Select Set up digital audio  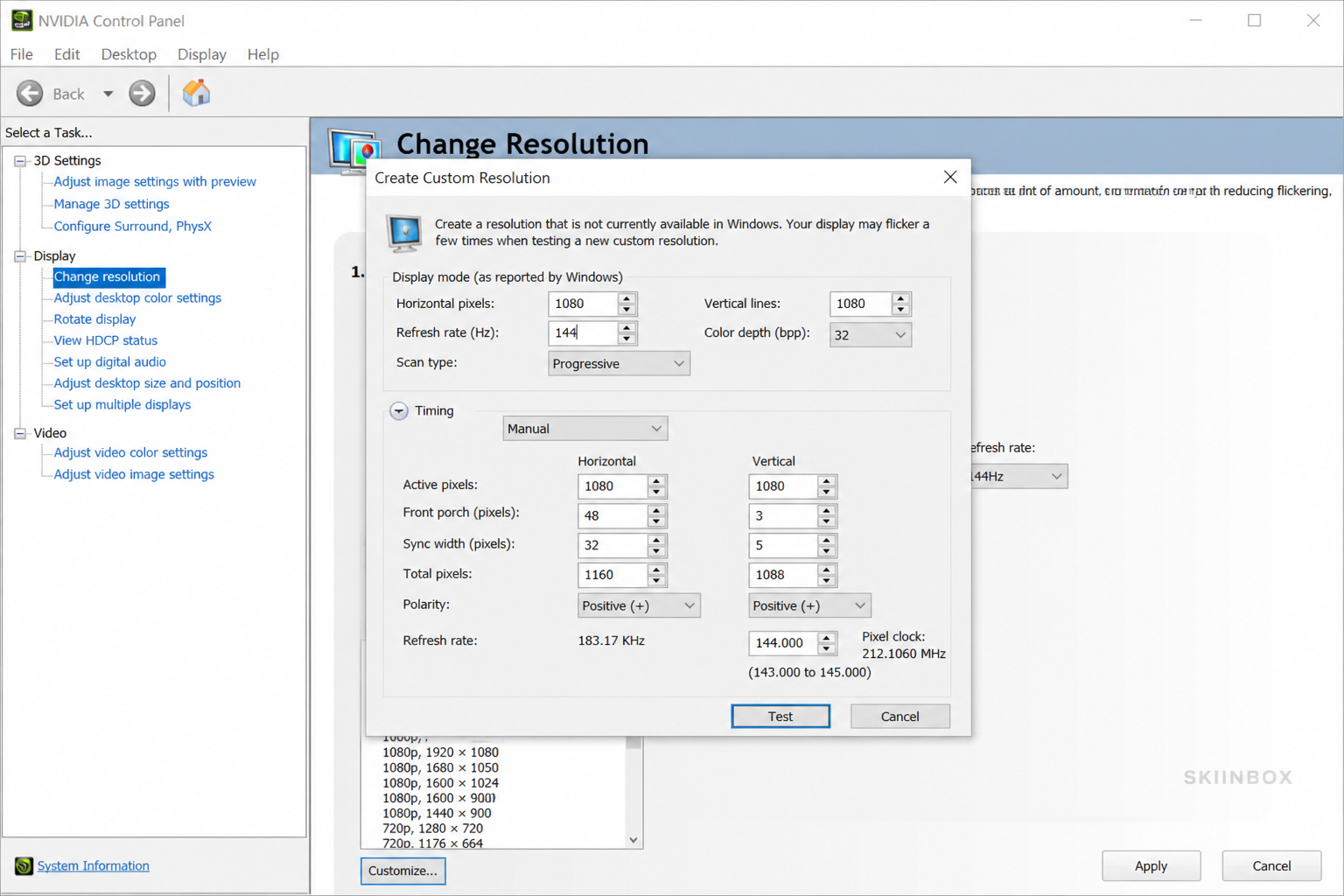pyautogui.click(x=109, y=361)
